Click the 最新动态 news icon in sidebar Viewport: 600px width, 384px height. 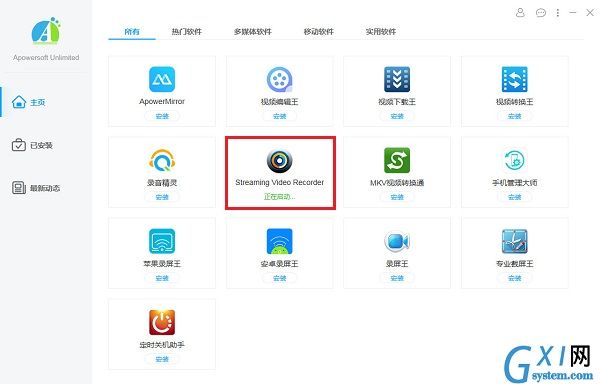tap(19, 188)
